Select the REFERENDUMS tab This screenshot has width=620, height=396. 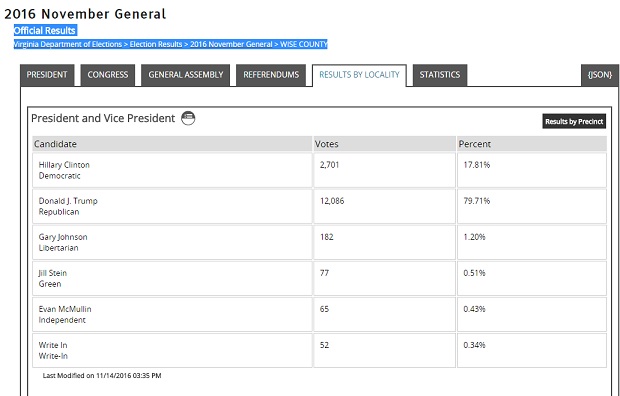(x=271, y=75)
